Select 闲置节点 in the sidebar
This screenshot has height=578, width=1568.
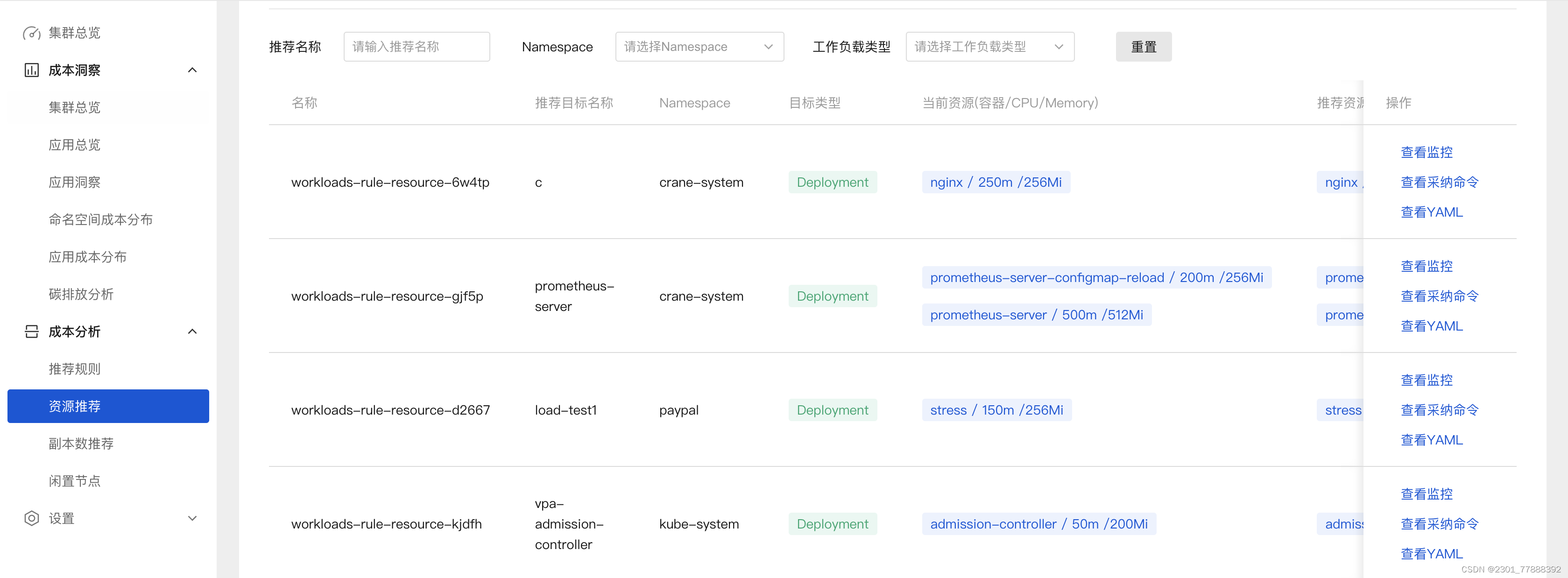74,480
